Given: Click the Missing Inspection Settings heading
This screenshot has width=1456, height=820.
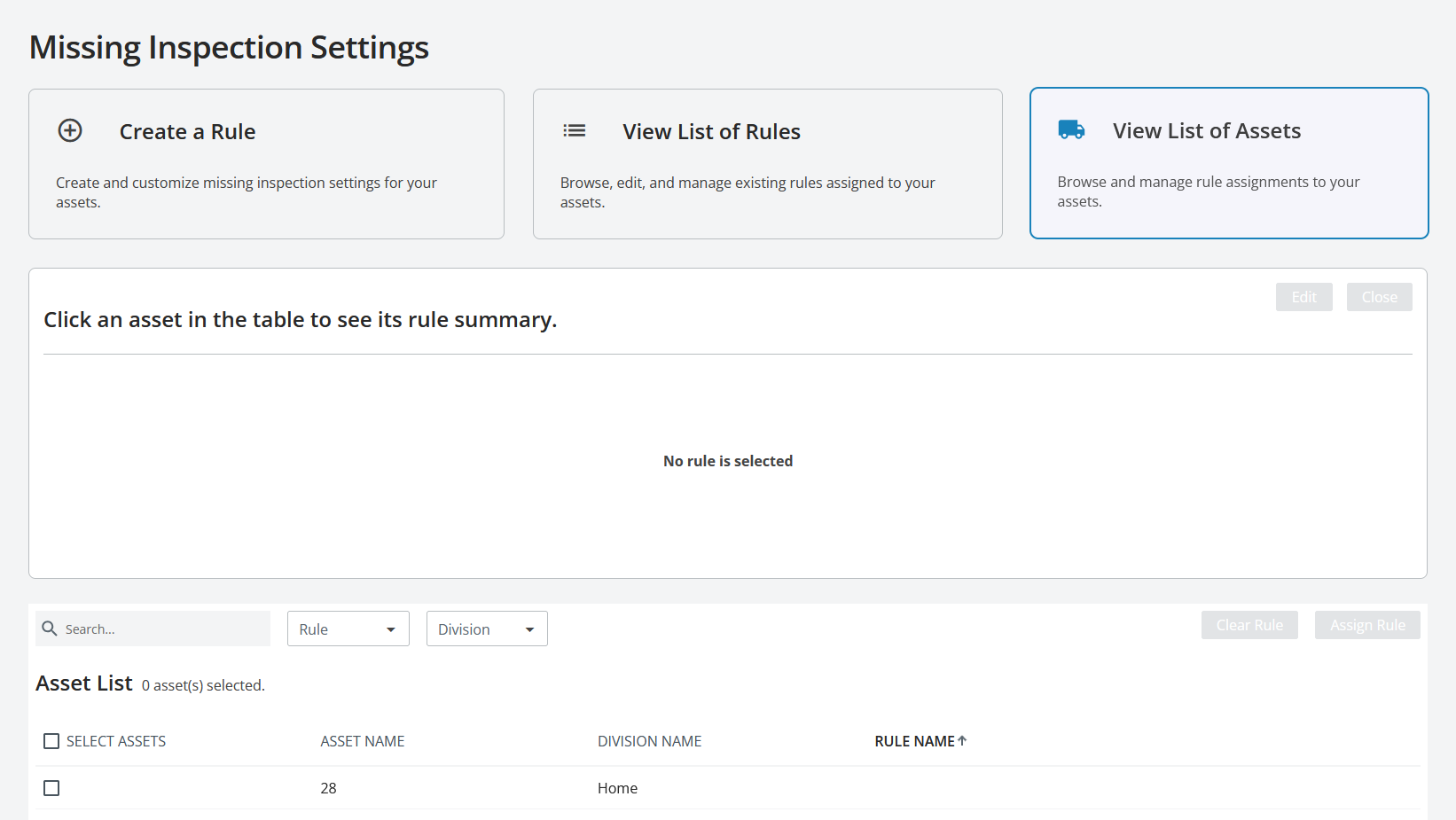Looking at the screenshot, I should point(229,47).
